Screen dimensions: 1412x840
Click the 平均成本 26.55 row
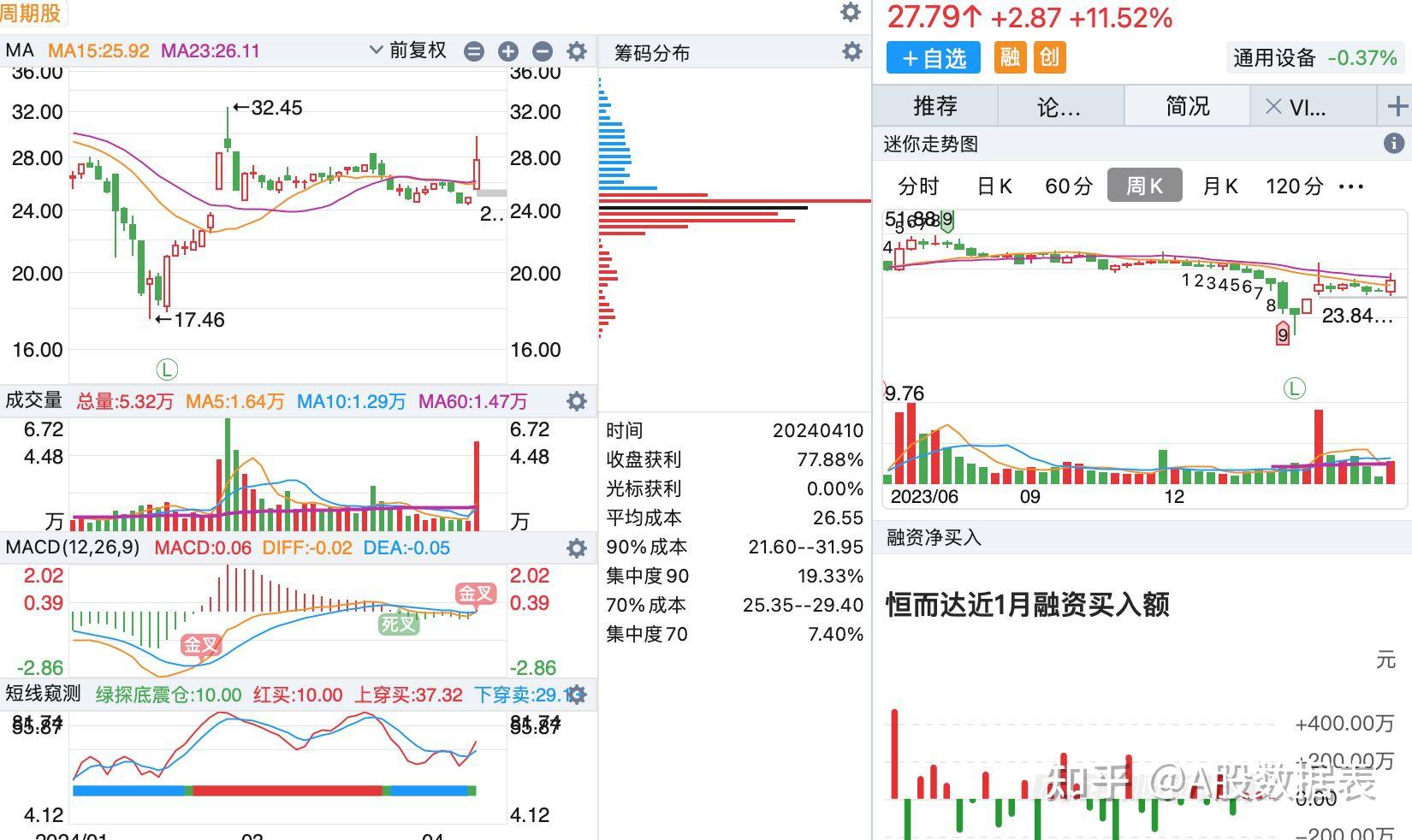[x=734, y=518]
